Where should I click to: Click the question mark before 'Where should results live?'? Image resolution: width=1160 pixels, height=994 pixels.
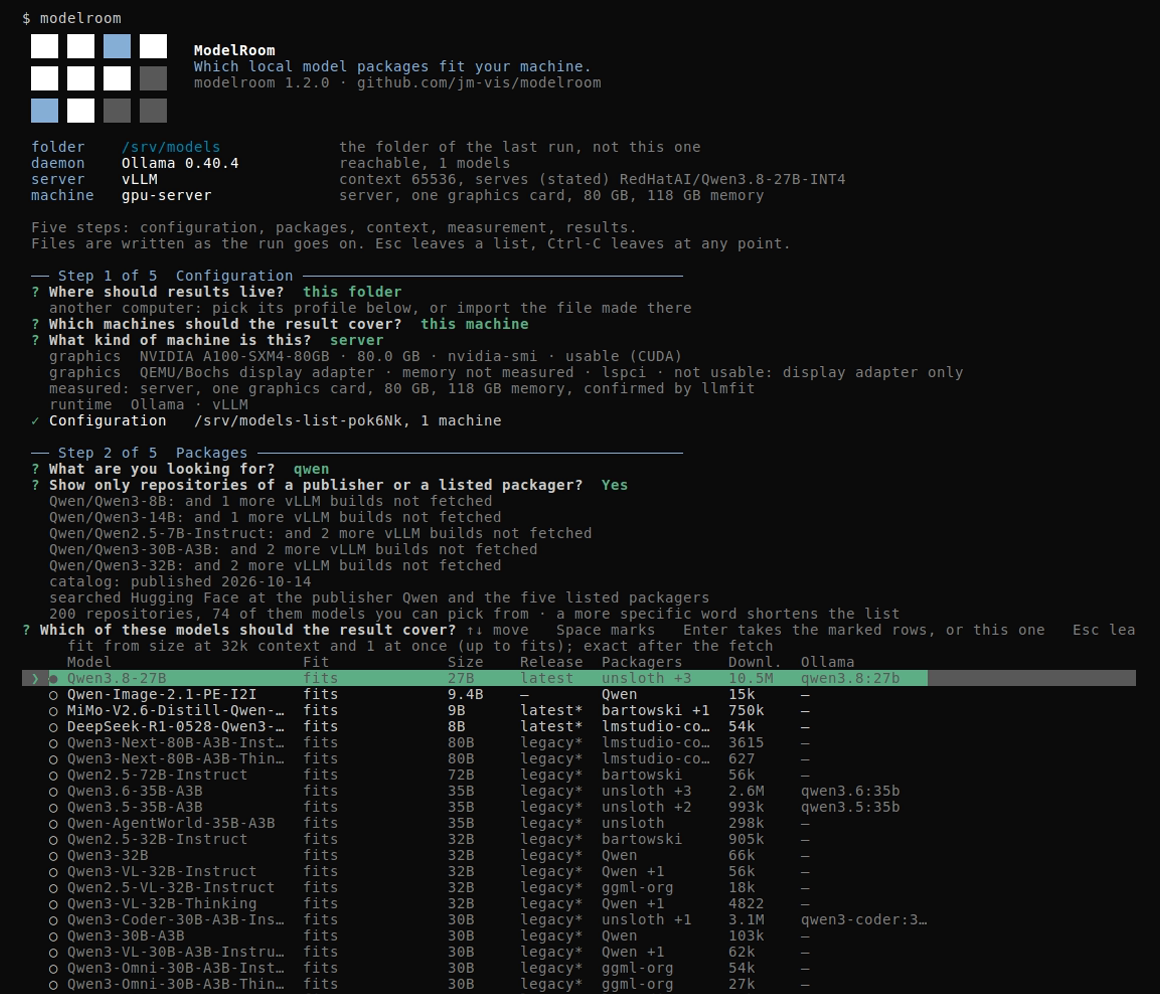tap(35, 292)
